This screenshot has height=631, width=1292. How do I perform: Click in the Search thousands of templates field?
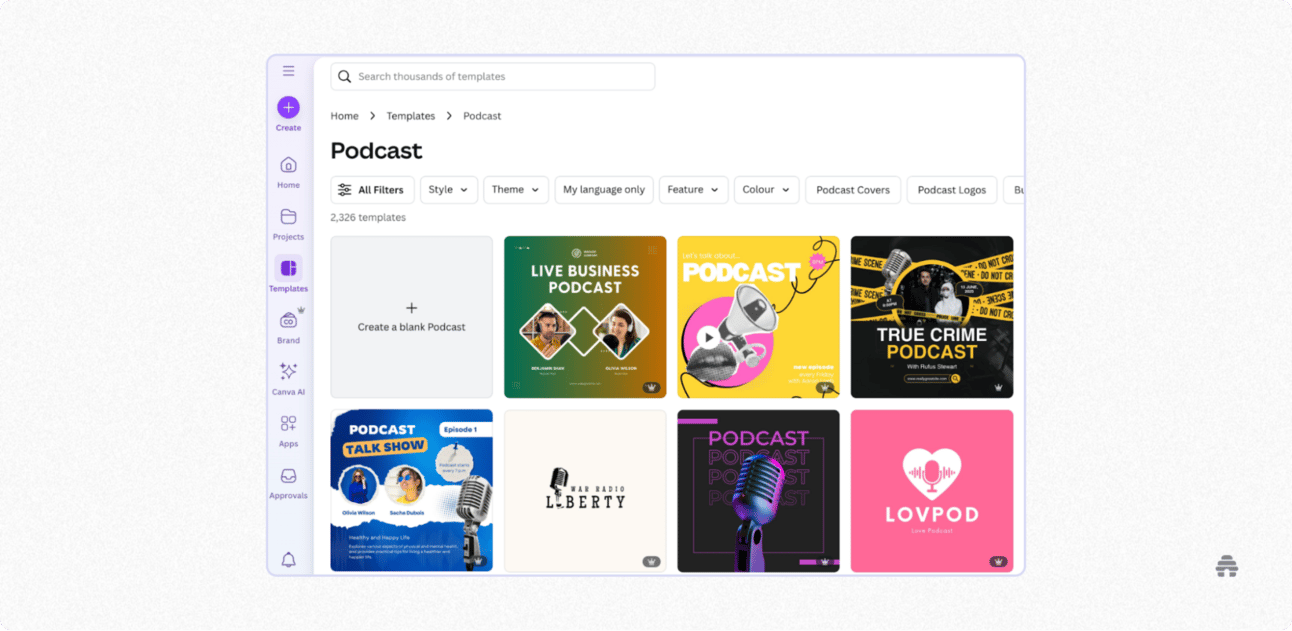coord(493,77)
